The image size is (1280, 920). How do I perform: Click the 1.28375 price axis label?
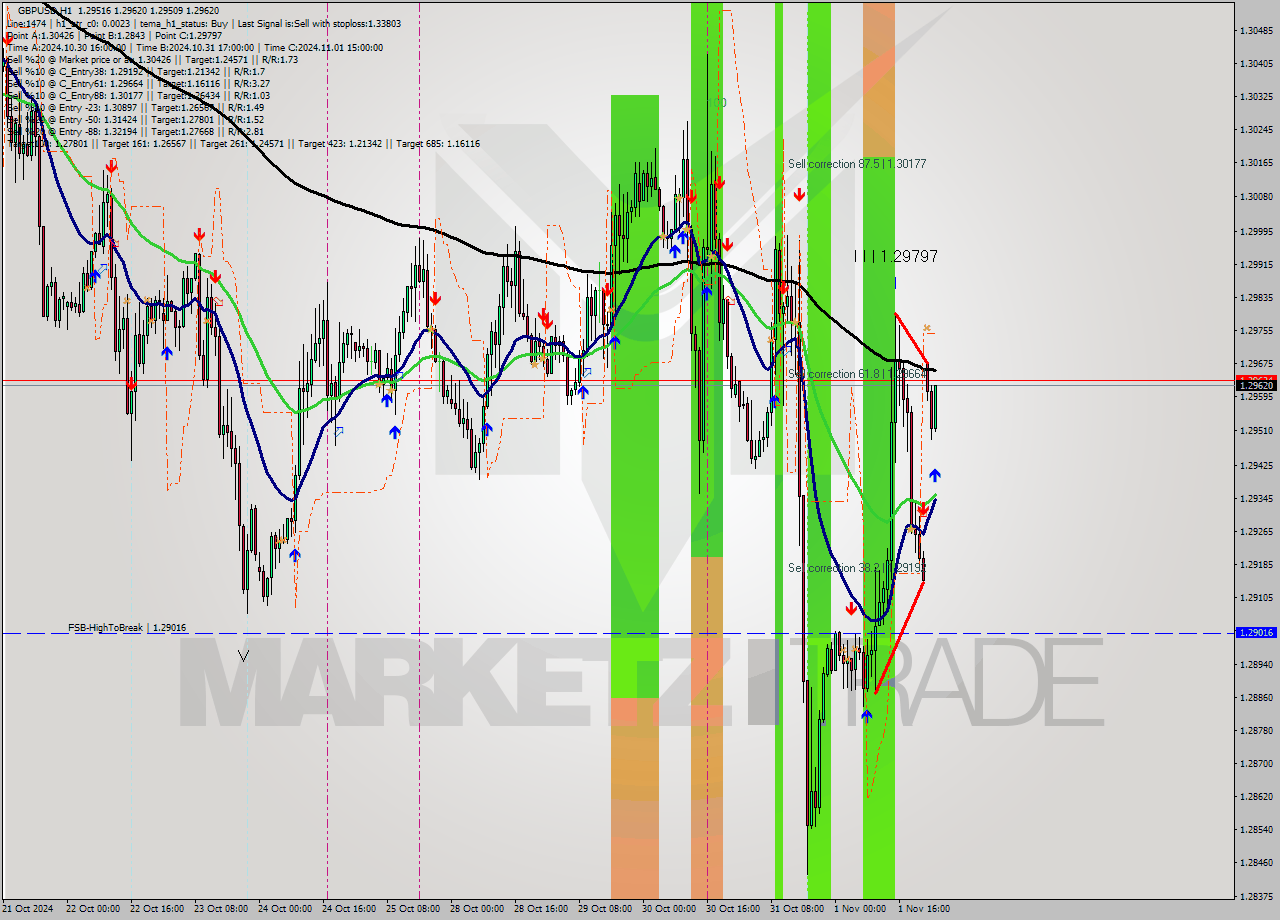1256,896
